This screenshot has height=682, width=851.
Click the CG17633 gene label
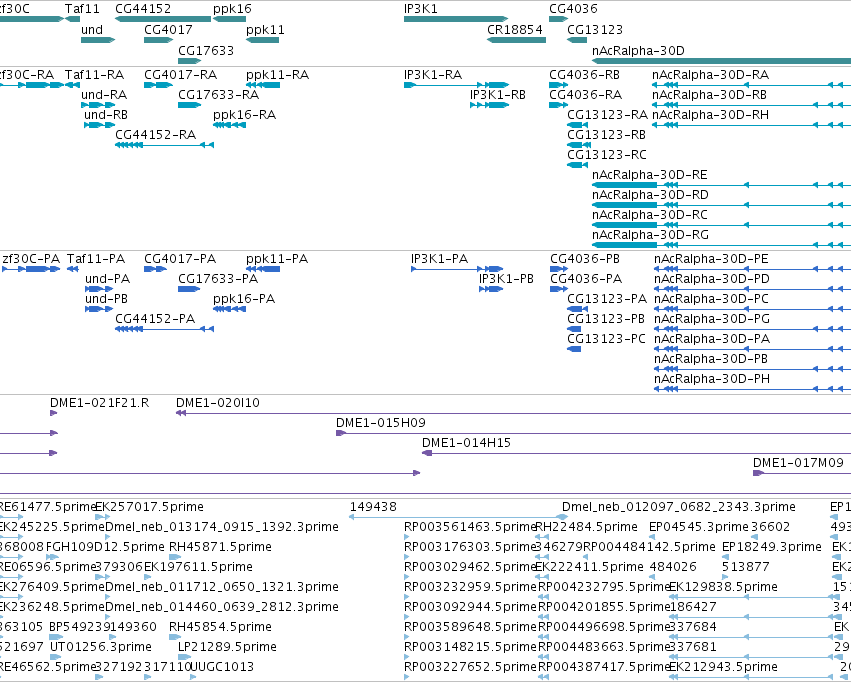click(206, 50)
